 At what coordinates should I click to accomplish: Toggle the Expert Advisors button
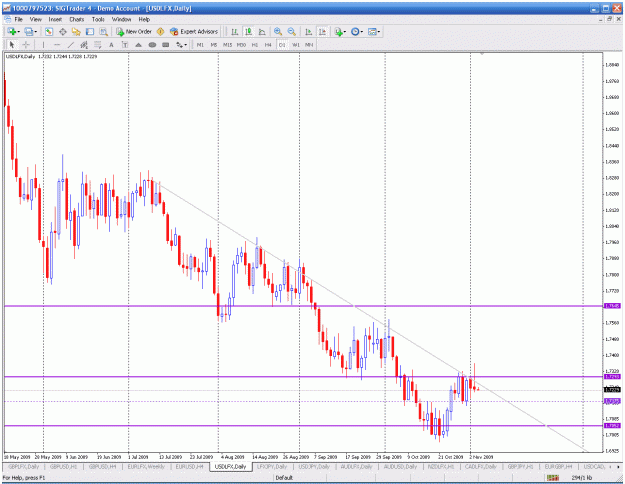(x=194, y=31)
